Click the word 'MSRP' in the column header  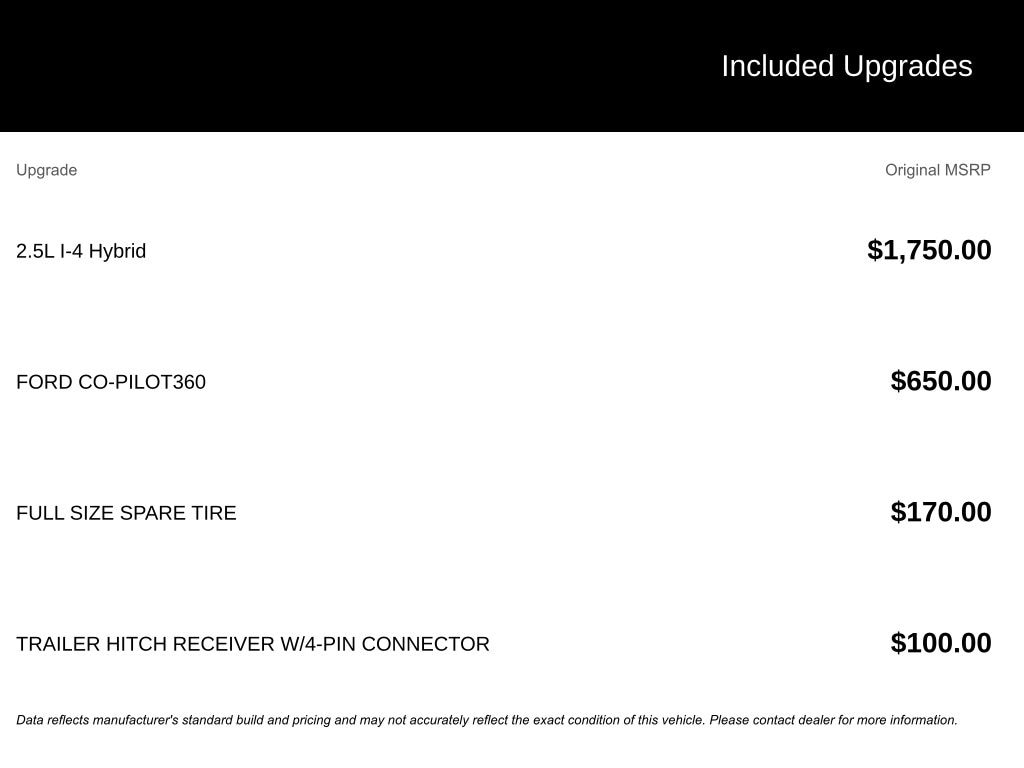click(966, 170)
